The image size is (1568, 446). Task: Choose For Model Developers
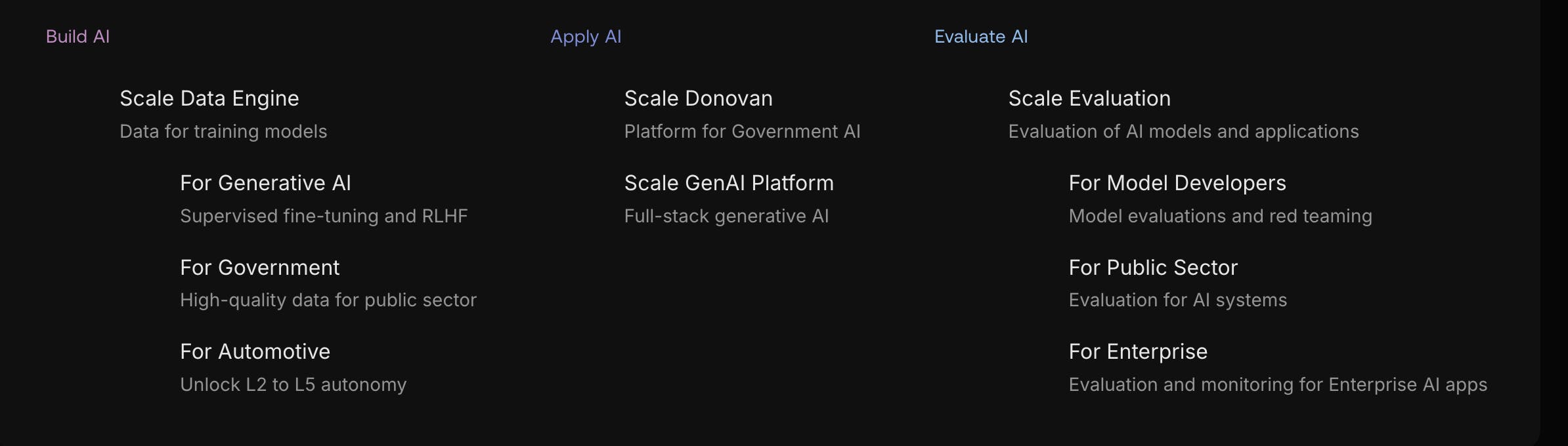(x=1177, y=183)
